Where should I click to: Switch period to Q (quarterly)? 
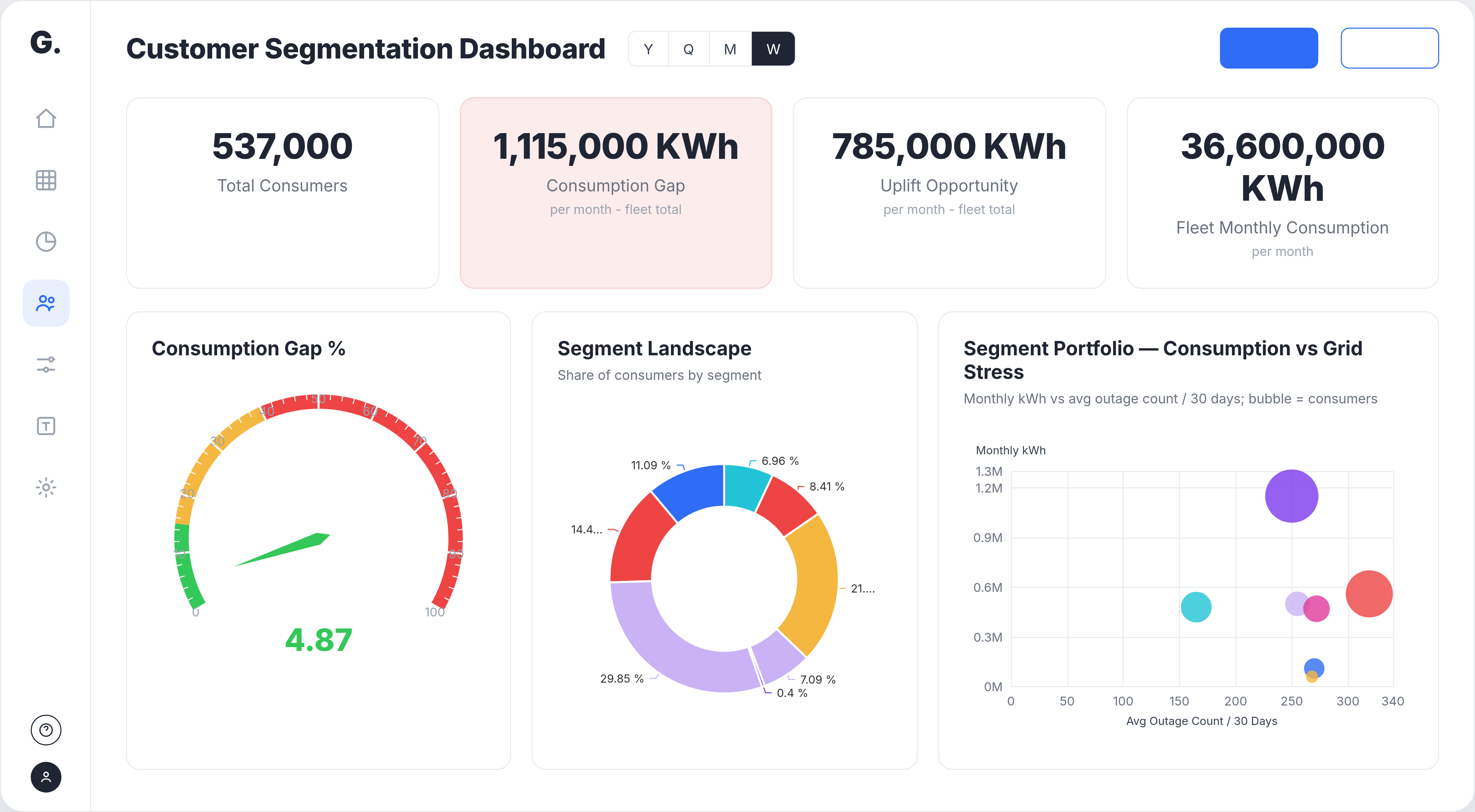[x=689, y=49]
